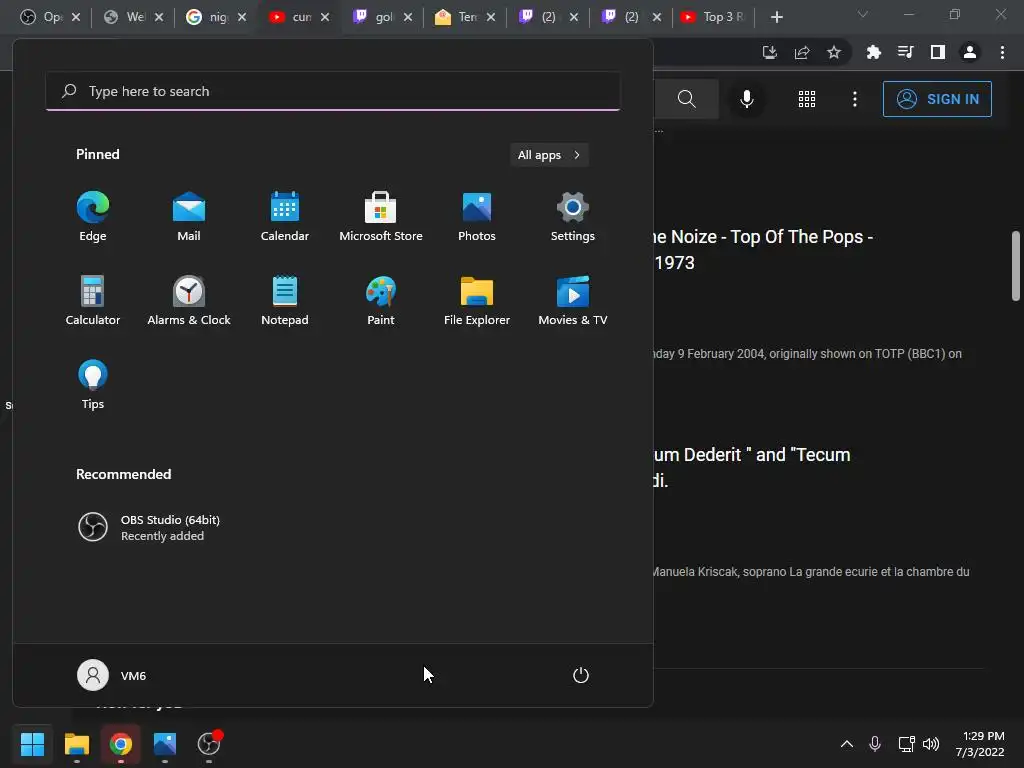The image size is (1024, 768).
Task: Open the Calendar app
Action: [x=285, y=217]
